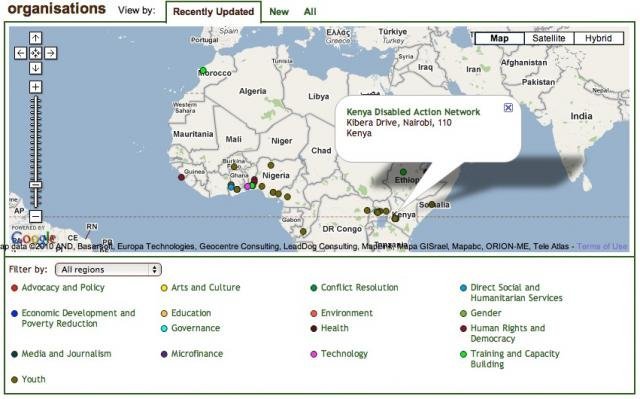Click the olive marker near Gabon
Screen dimensions: 640x399
303,231
